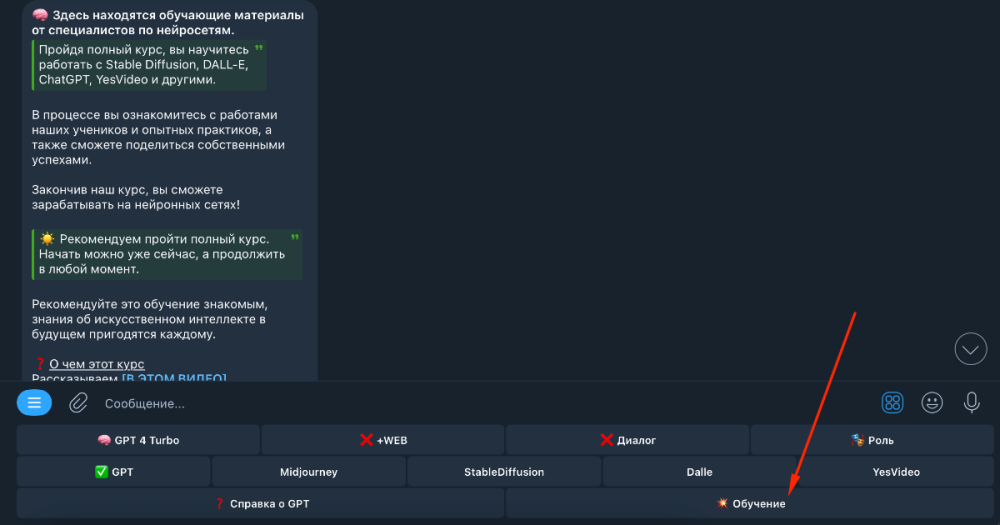This screenshot has width=1000, height=525.
Task: Open the В ЭТОМ ВИДЕО link
Action: coord(174,378)
